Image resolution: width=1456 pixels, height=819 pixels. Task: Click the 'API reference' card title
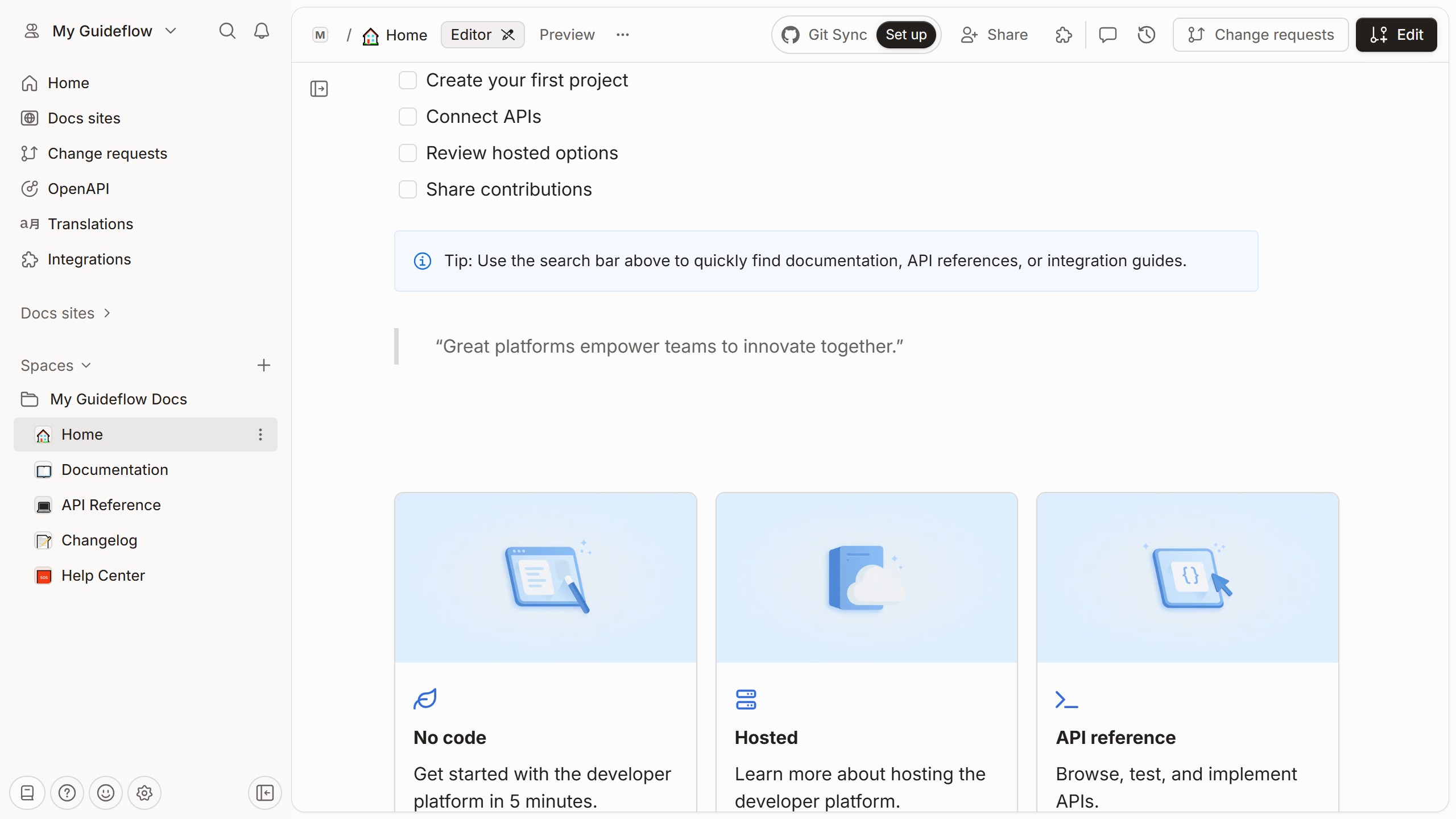click(x=1115, y=738)
